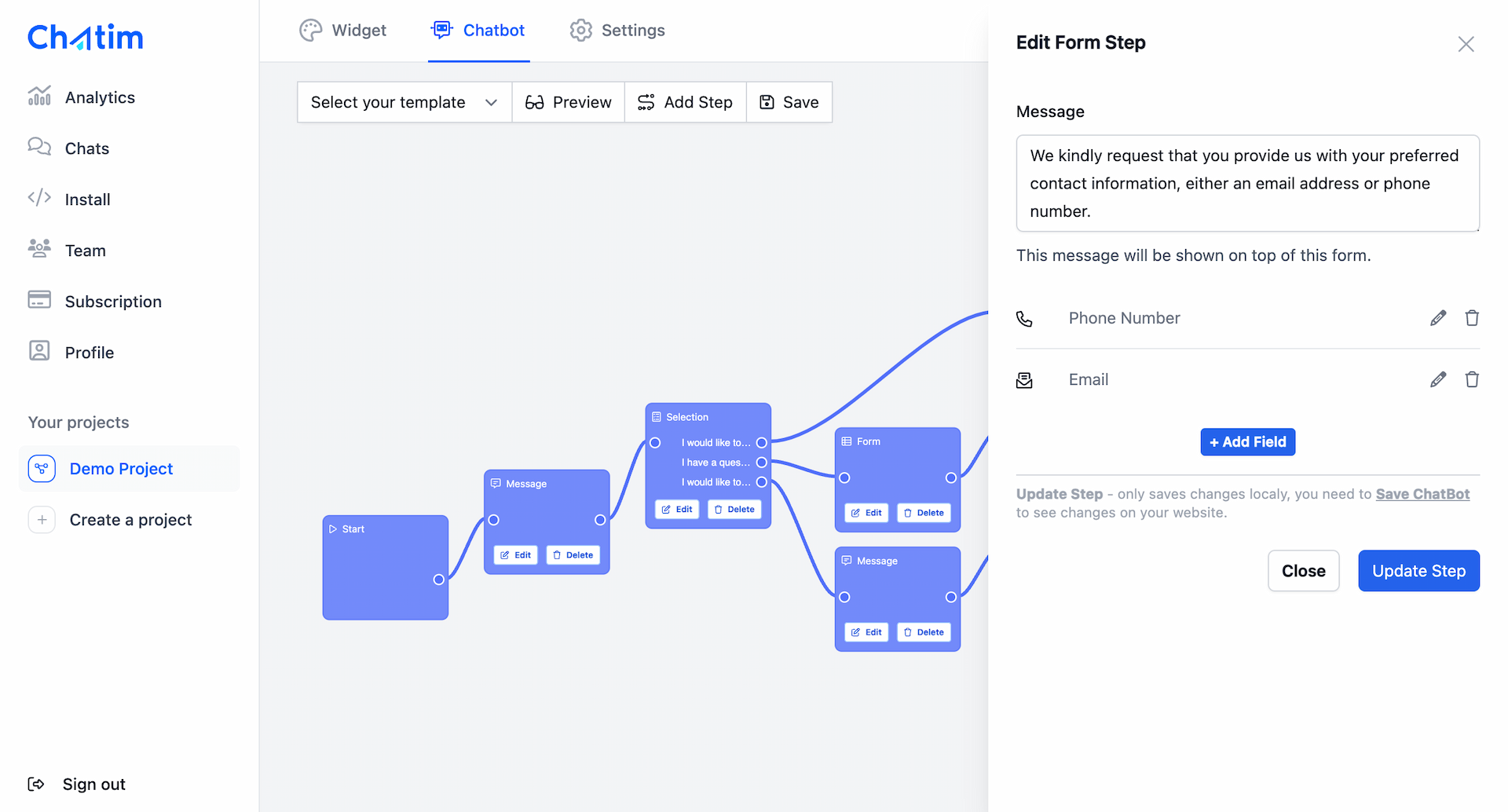Viewport: 1508px width, 812px height.
Task: Remove the Phone Number field via trash icon
Action: pyautogui.click(x=1472, y=318)
